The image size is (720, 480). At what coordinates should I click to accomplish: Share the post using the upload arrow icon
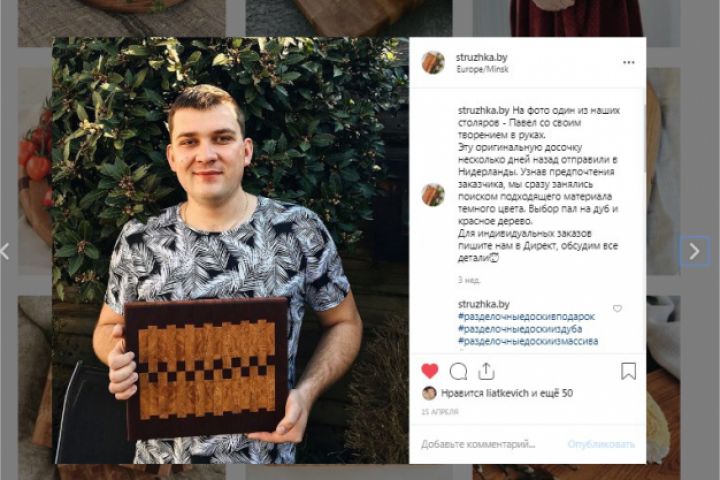click(x=486, y=371)
